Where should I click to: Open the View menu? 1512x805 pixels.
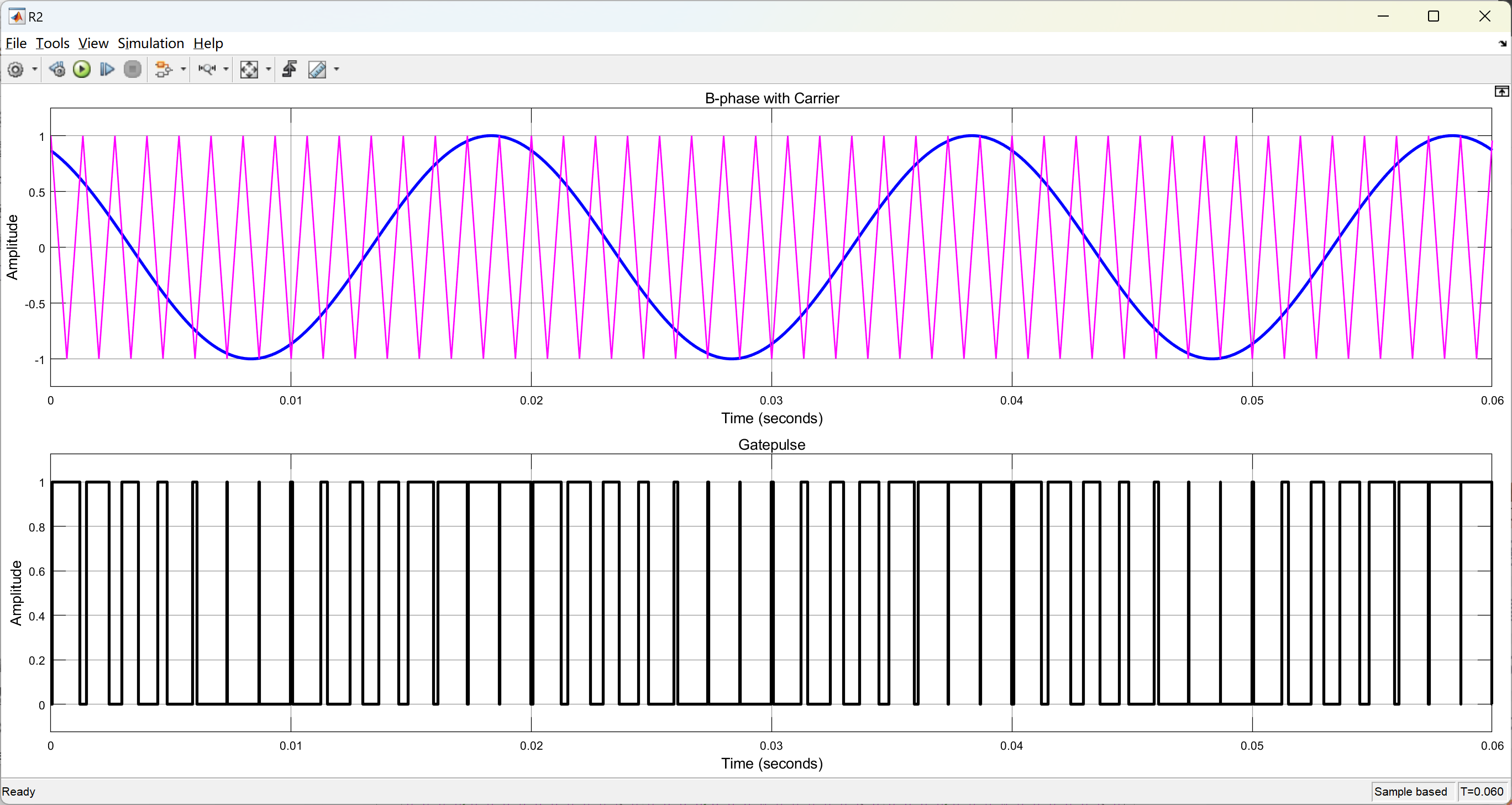93,44
